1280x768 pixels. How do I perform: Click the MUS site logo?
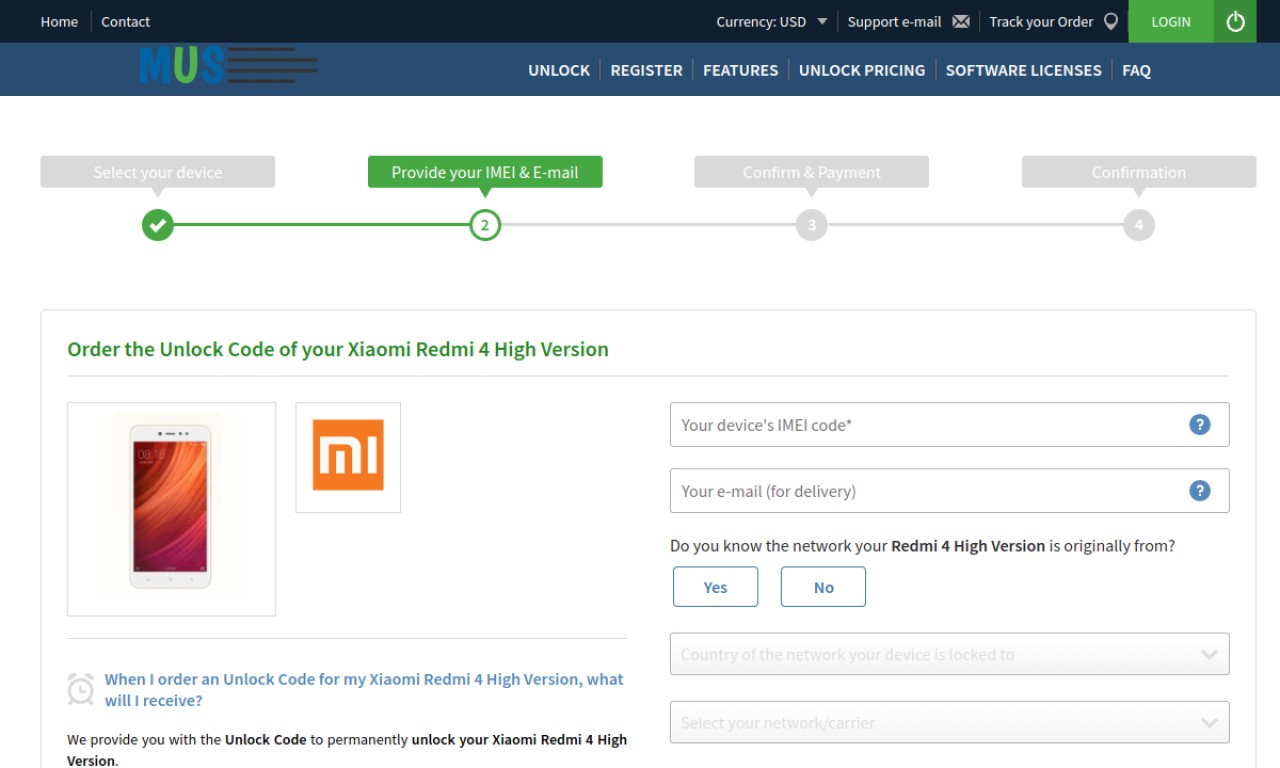point(228,66)
